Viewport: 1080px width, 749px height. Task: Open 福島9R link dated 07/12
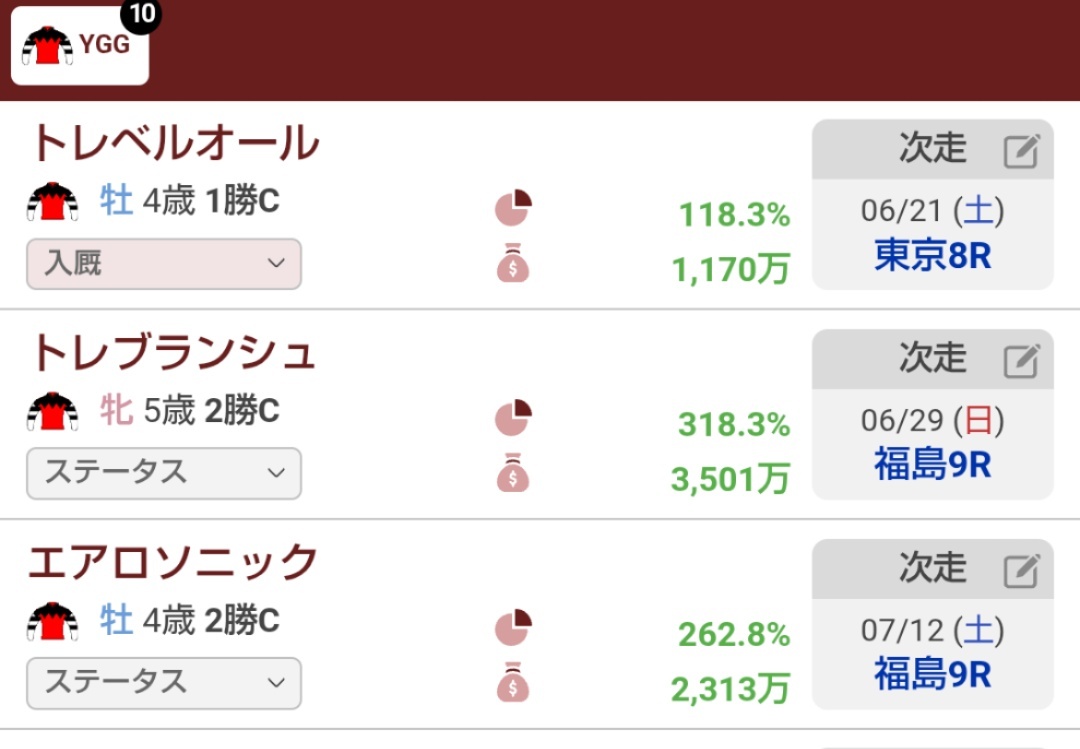(933, 674)
